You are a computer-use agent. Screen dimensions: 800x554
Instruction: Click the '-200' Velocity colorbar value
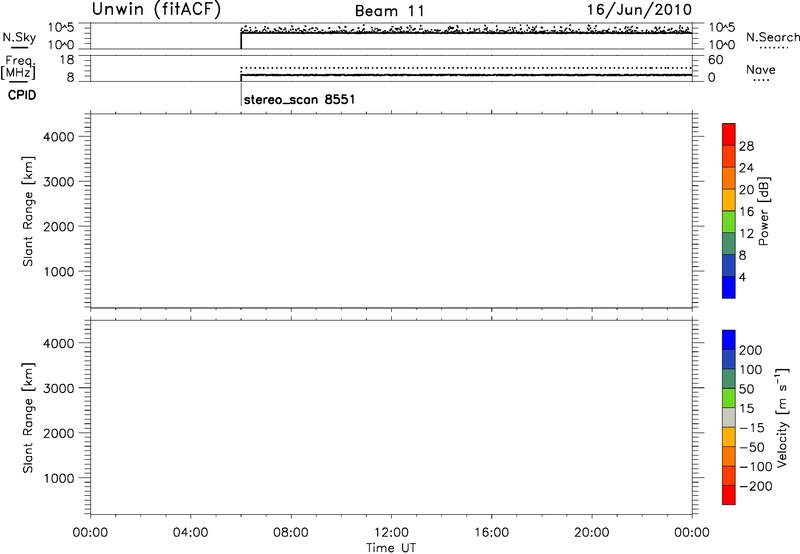click(756, 486)
